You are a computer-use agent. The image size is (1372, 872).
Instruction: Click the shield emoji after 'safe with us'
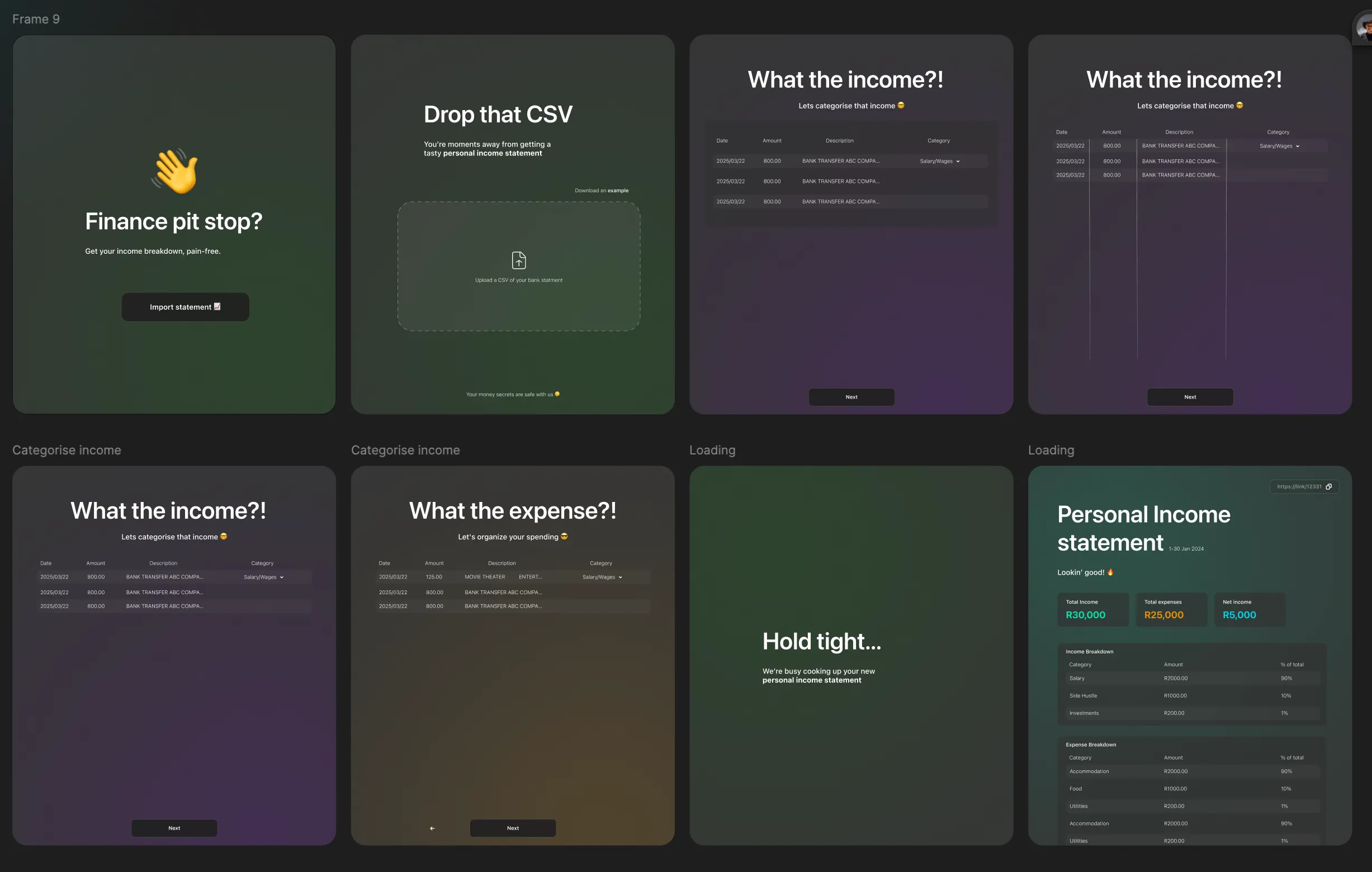pos(557,394)
